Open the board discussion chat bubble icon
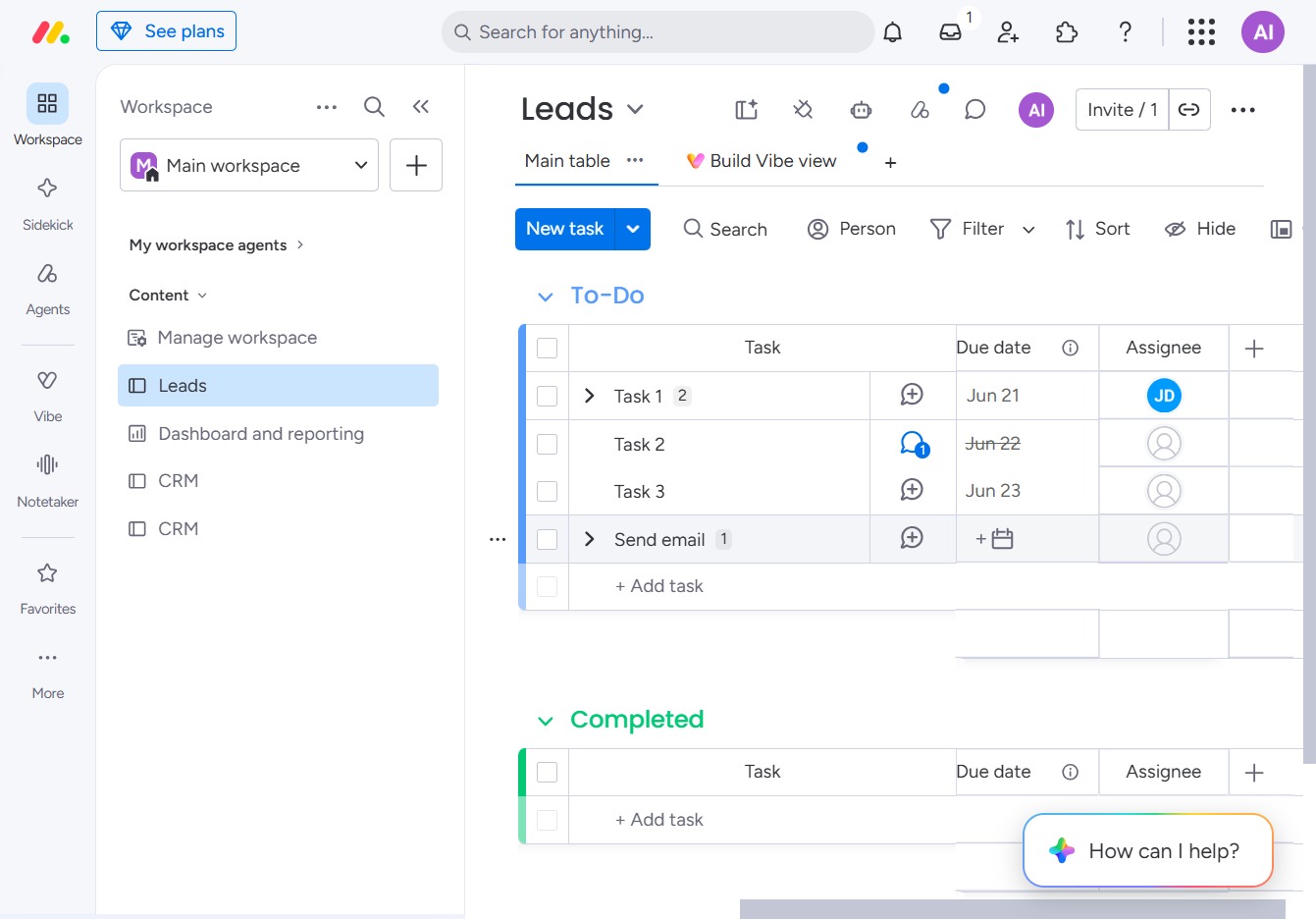This screenshot has width=1316, height=919. 974,109
